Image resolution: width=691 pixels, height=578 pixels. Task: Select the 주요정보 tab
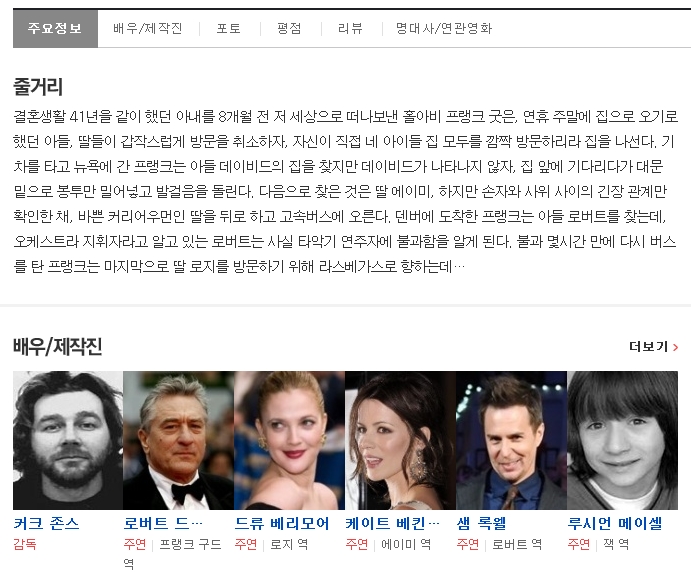tap(55, 28)
